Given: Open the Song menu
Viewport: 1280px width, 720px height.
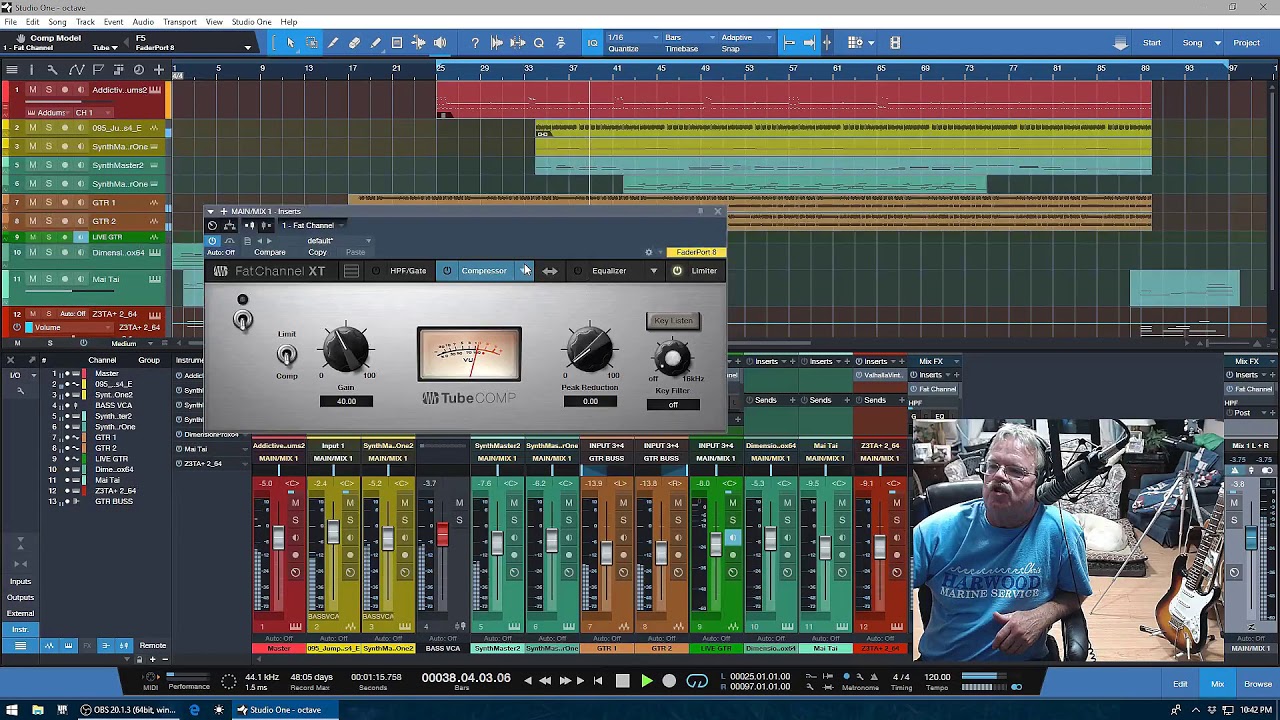Looking at the screenshot, I should click(57, 22).
